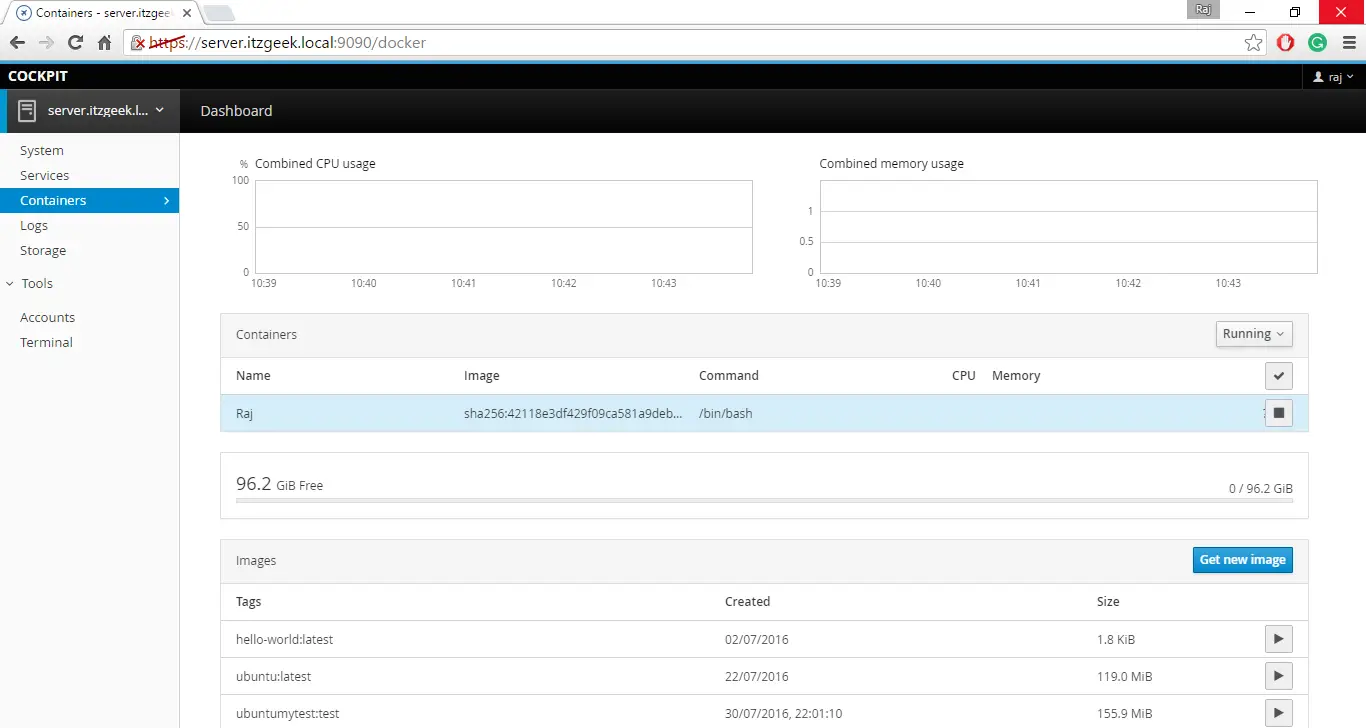This screenshot has width=1366, height=728.
Task: Click the Opera extension icon
Action: [x=1286, y=43]
